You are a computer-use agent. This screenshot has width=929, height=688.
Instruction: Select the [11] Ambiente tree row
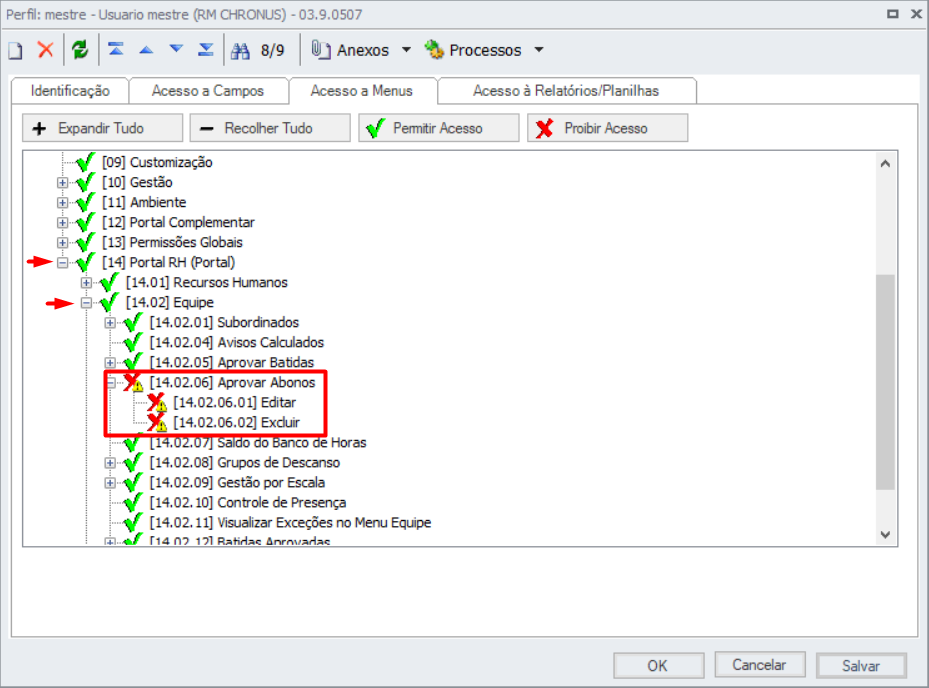(x=144, y=203)
